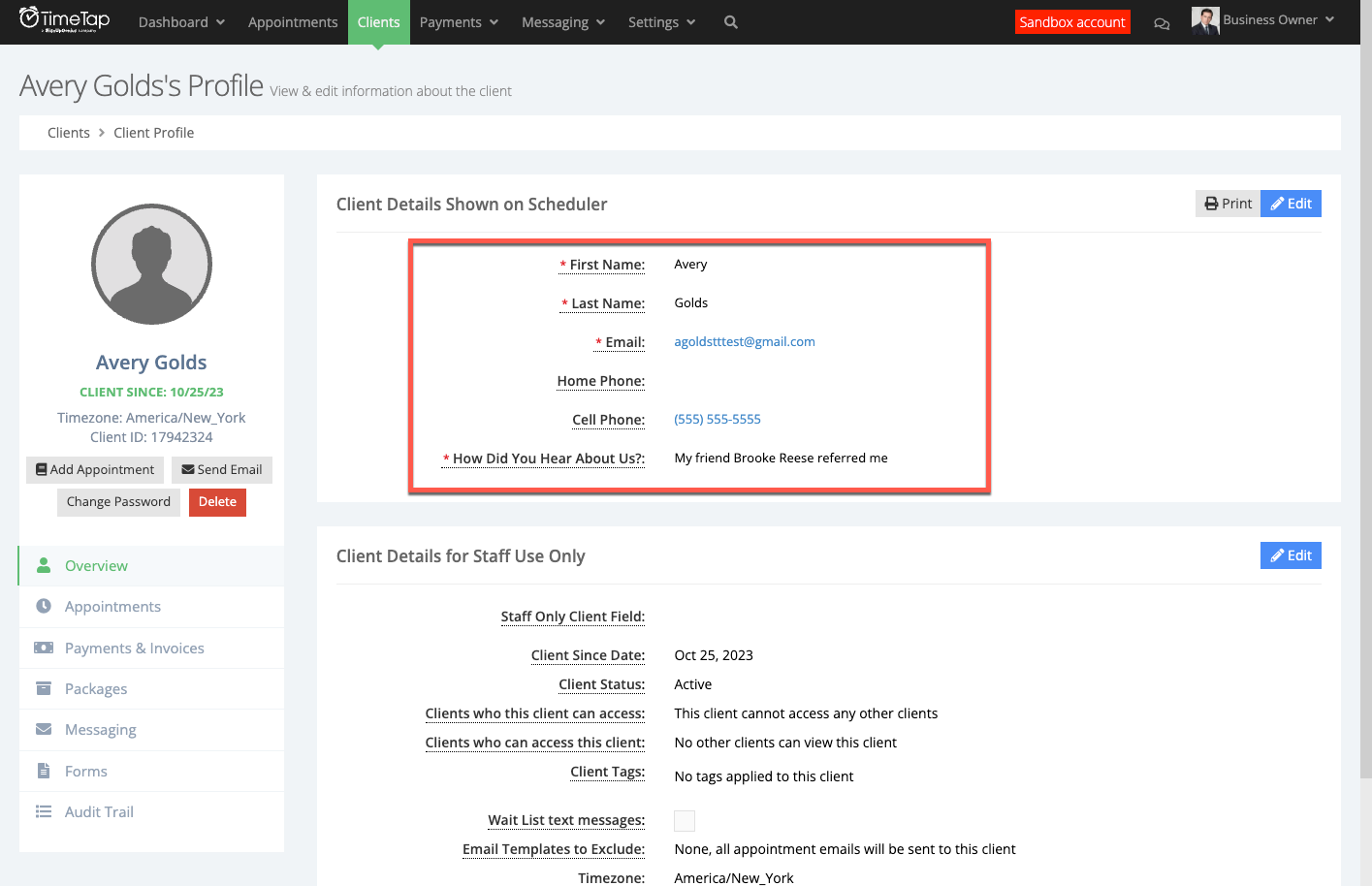
Task: View the Audit Trail sidebar item
Action: coord(97,811)
